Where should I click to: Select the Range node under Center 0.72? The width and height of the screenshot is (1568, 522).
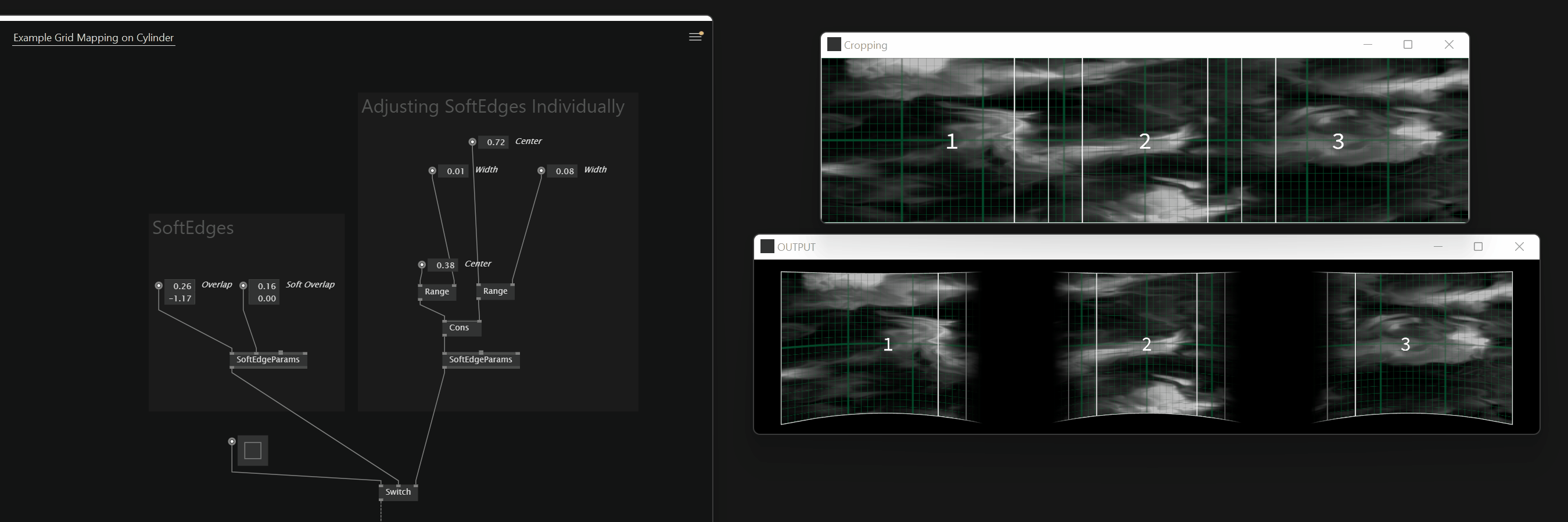pyautogui.click(x=496, y=291)
